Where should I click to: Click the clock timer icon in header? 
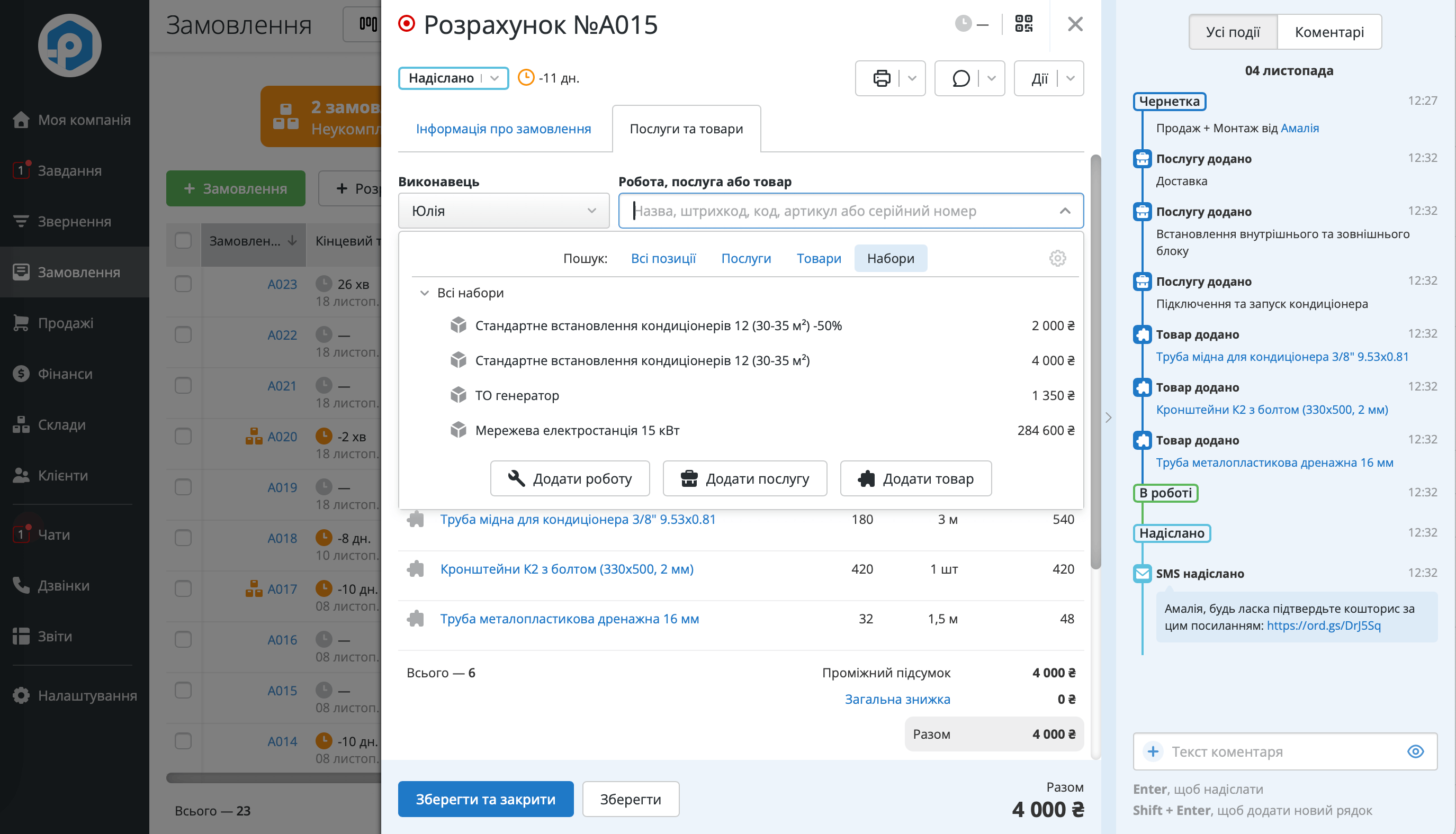click(x=963, y=24)
